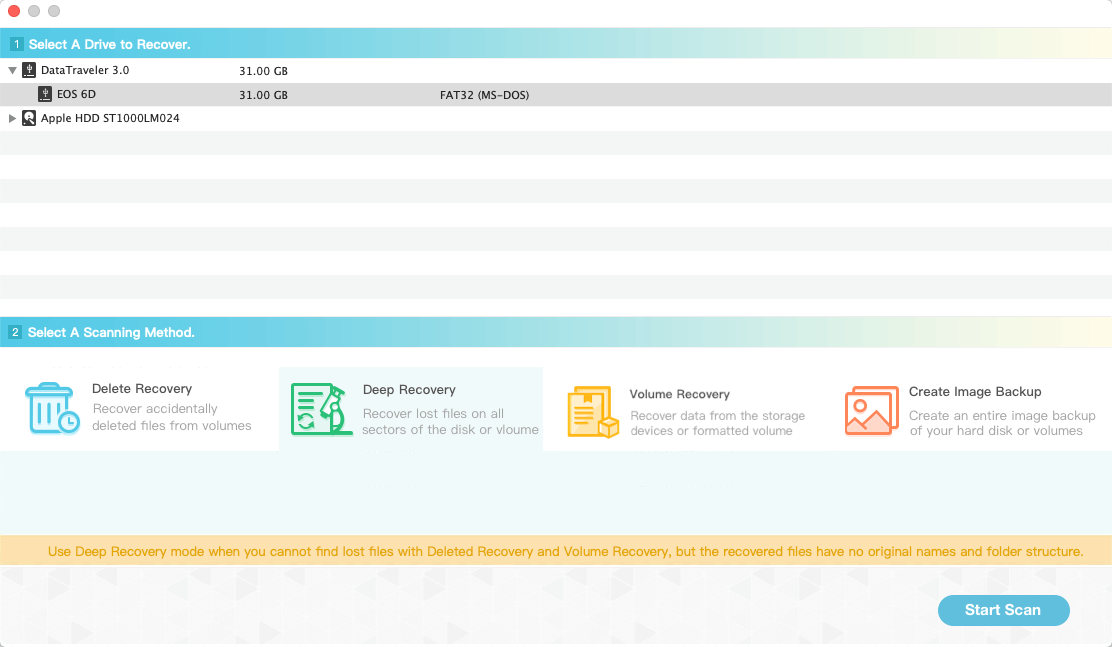Click 'Recover lost files on all sectors' description
Screen dimensions: 1112x647
point(450,421)
